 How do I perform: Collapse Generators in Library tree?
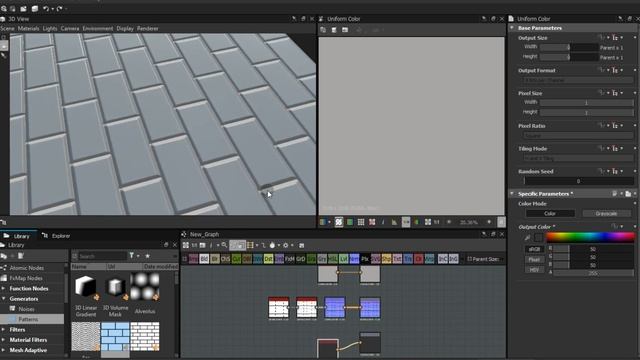pyautogui.click(x=4, y=298)
